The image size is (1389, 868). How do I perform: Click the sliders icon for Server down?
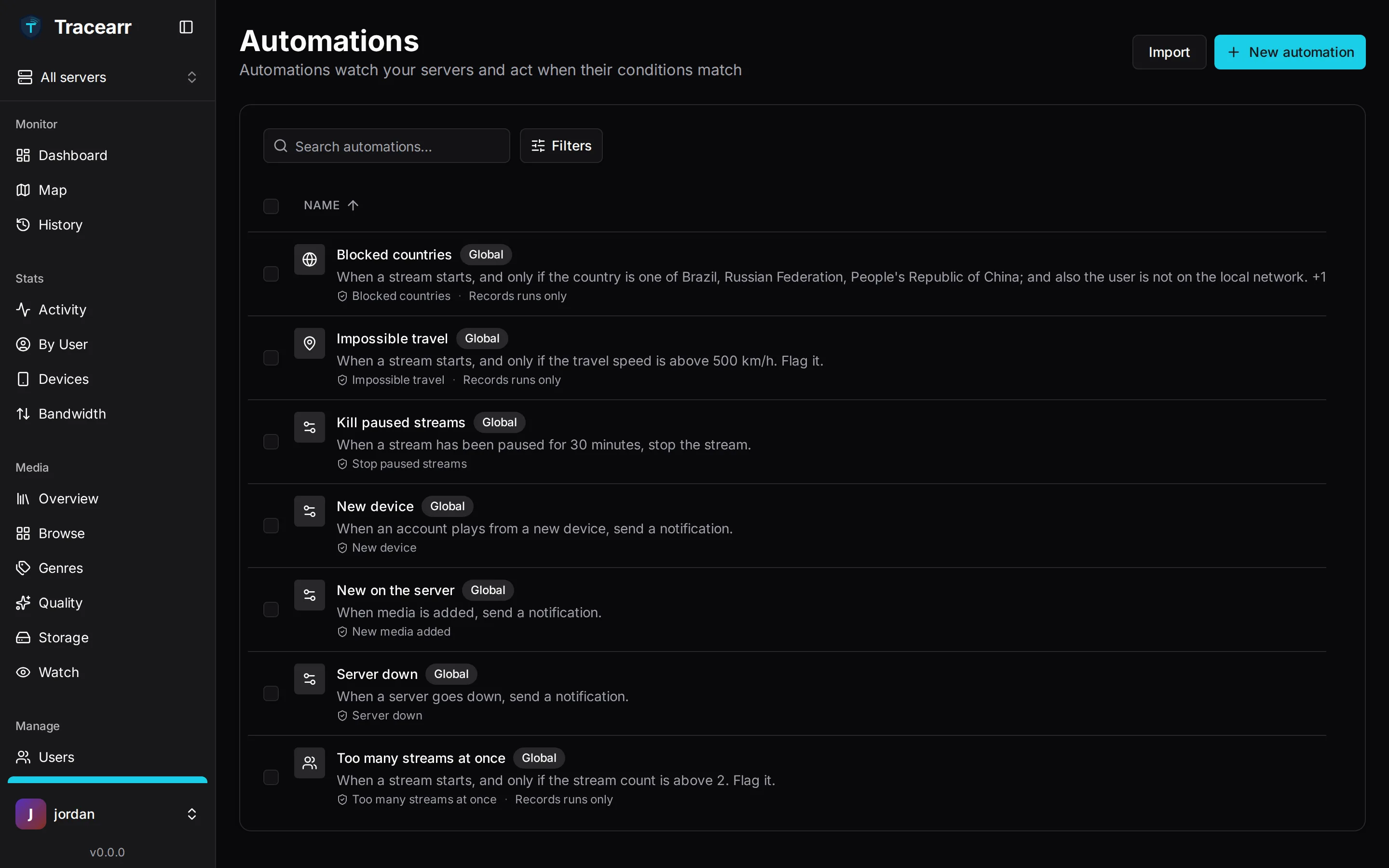point(309,678)
